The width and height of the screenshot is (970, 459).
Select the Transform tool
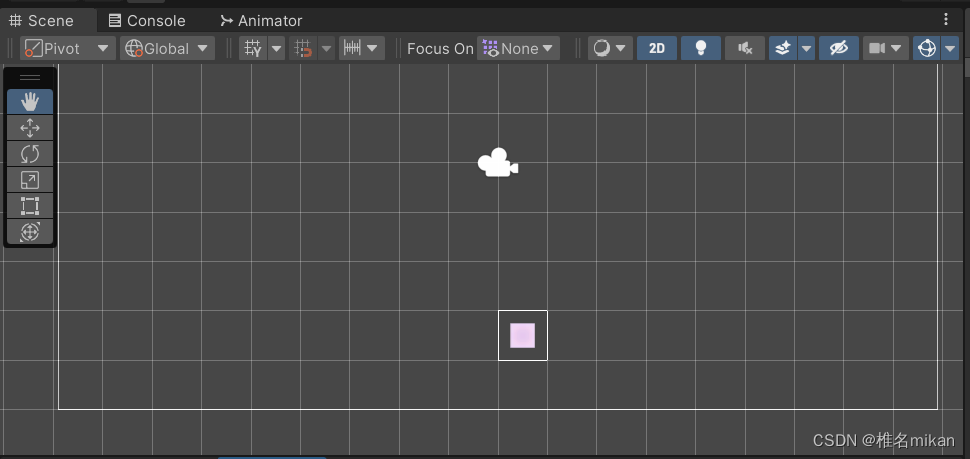(30, 232)
